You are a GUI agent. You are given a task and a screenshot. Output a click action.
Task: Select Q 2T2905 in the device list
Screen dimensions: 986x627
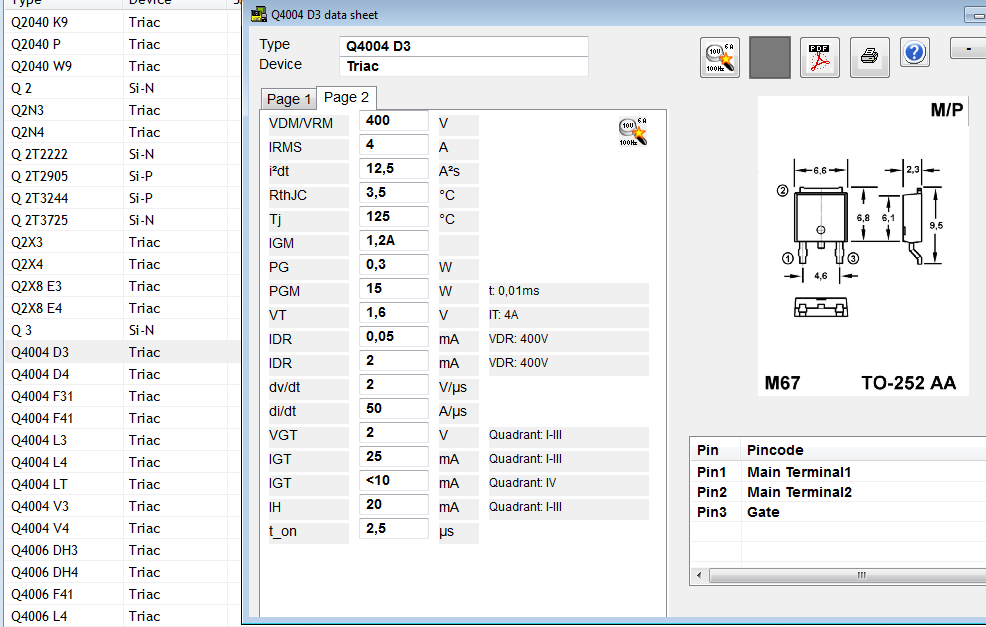point(122,176)
